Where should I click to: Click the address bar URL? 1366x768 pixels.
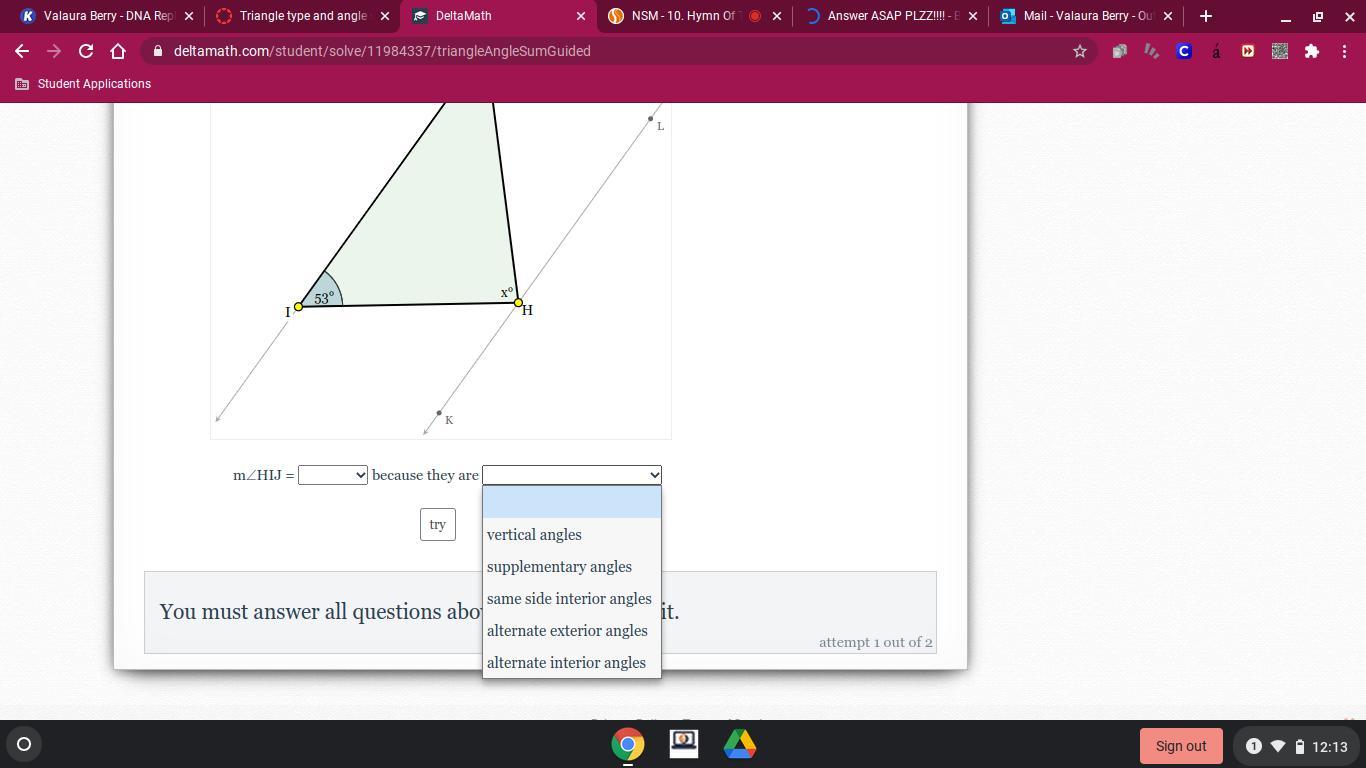(382, 51)
